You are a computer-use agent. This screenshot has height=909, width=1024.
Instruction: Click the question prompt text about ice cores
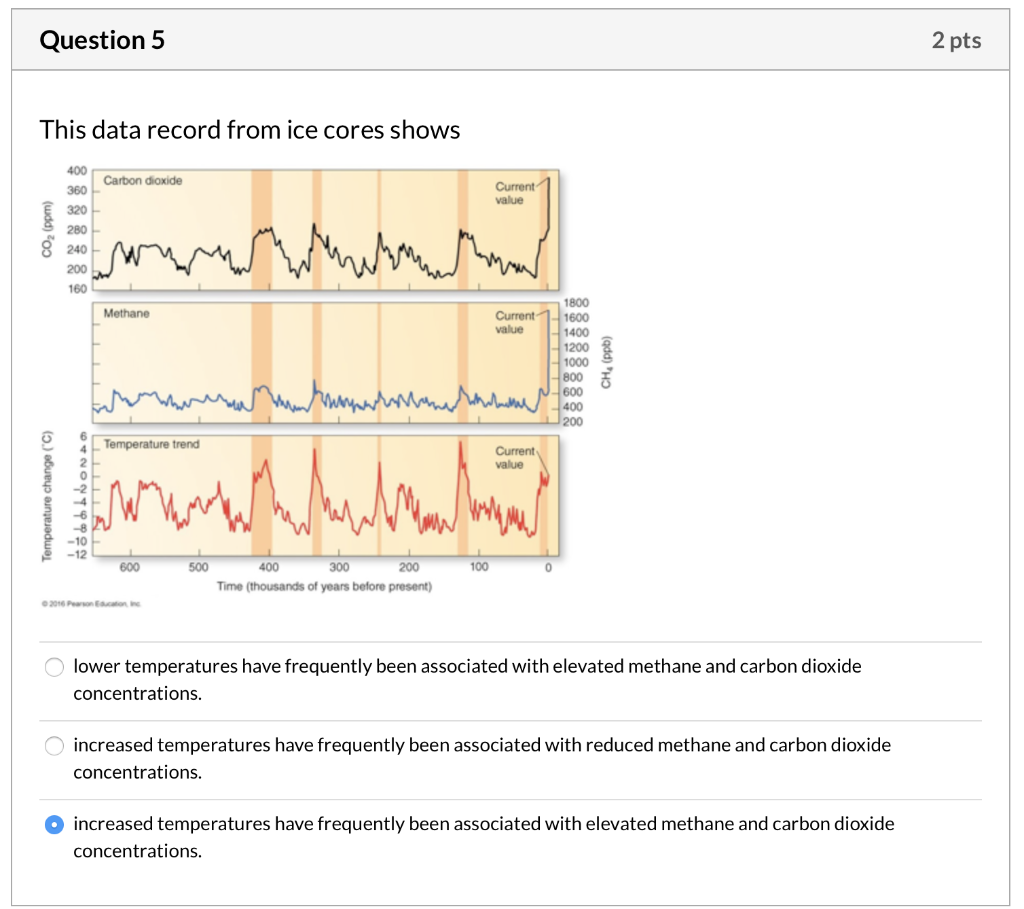point(248,130)
